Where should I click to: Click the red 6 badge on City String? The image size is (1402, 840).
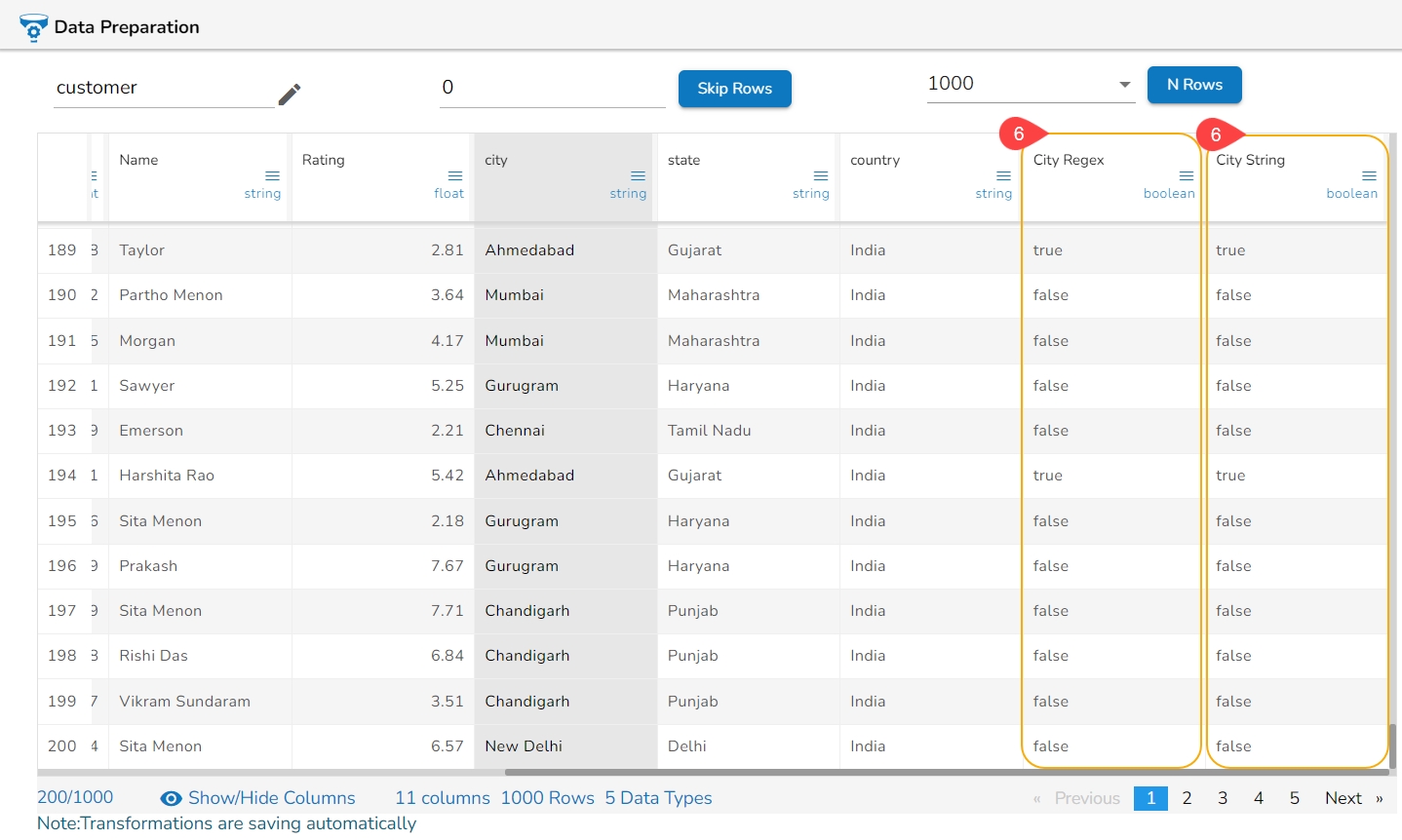pos(1216,134)
